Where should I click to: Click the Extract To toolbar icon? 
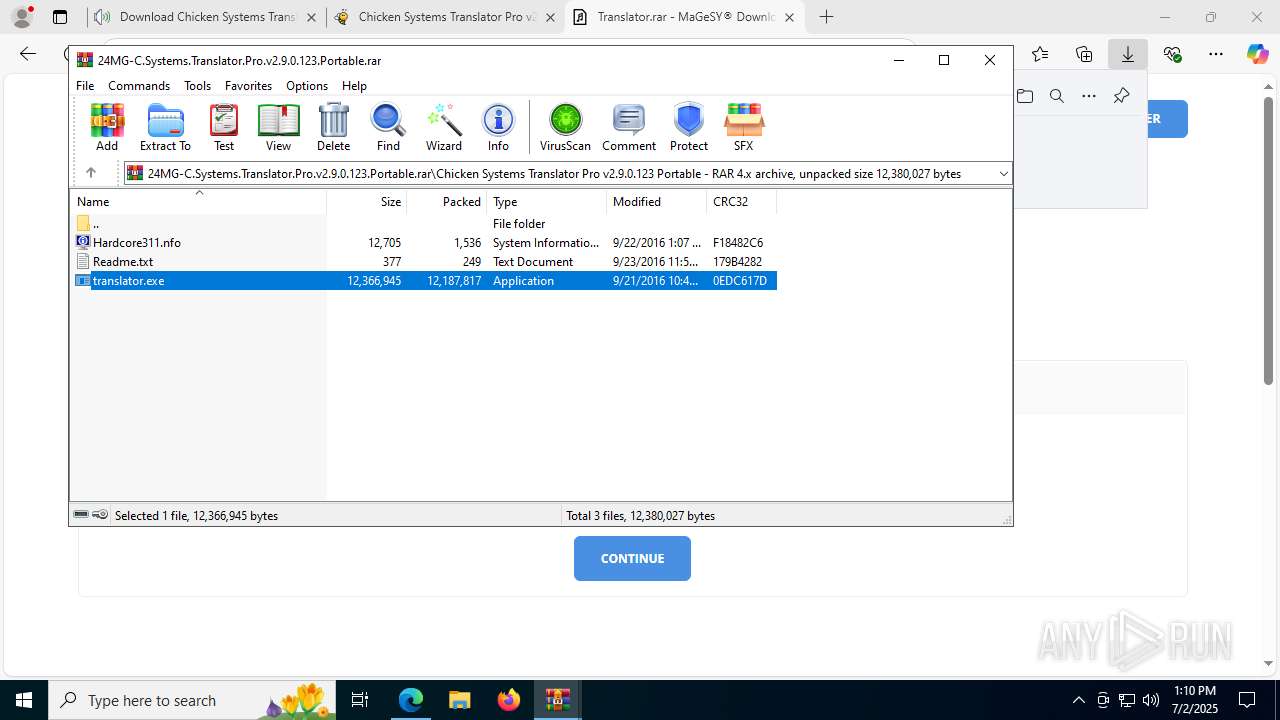point(165,127)
